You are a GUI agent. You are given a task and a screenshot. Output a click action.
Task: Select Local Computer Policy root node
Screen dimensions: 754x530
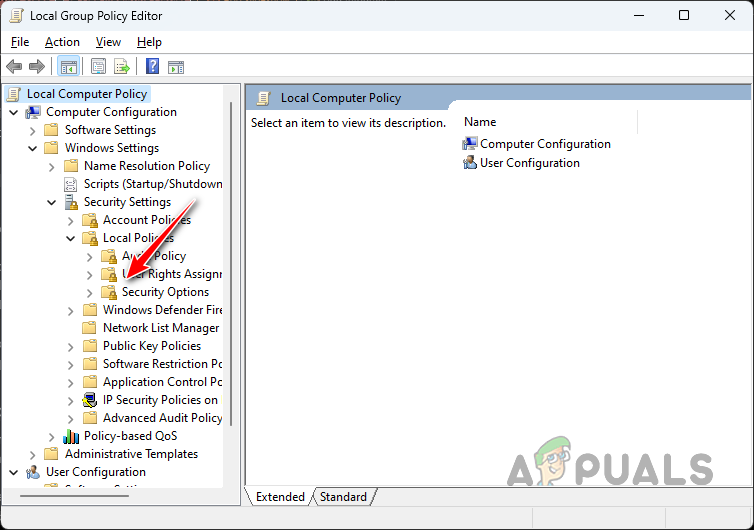pyautogui.click(x=87, y=94)
